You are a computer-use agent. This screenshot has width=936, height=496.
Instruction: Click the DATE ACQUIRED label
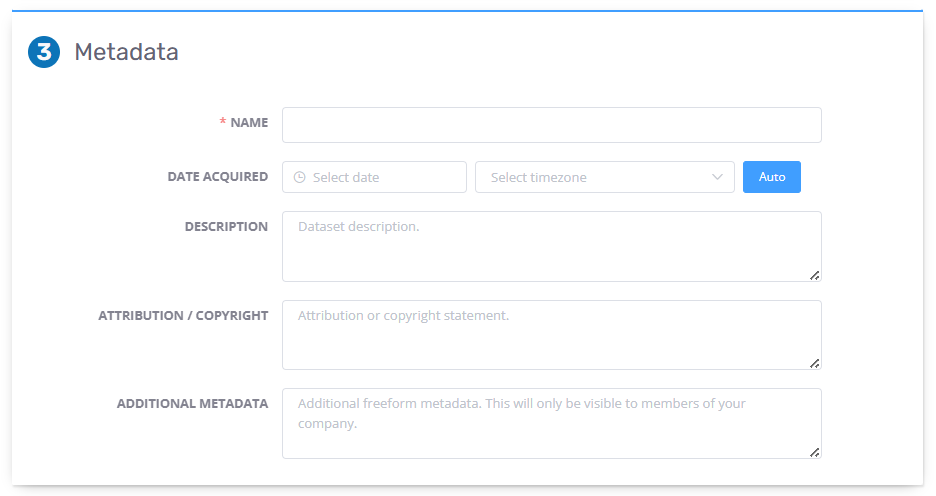tap(218, 177)
